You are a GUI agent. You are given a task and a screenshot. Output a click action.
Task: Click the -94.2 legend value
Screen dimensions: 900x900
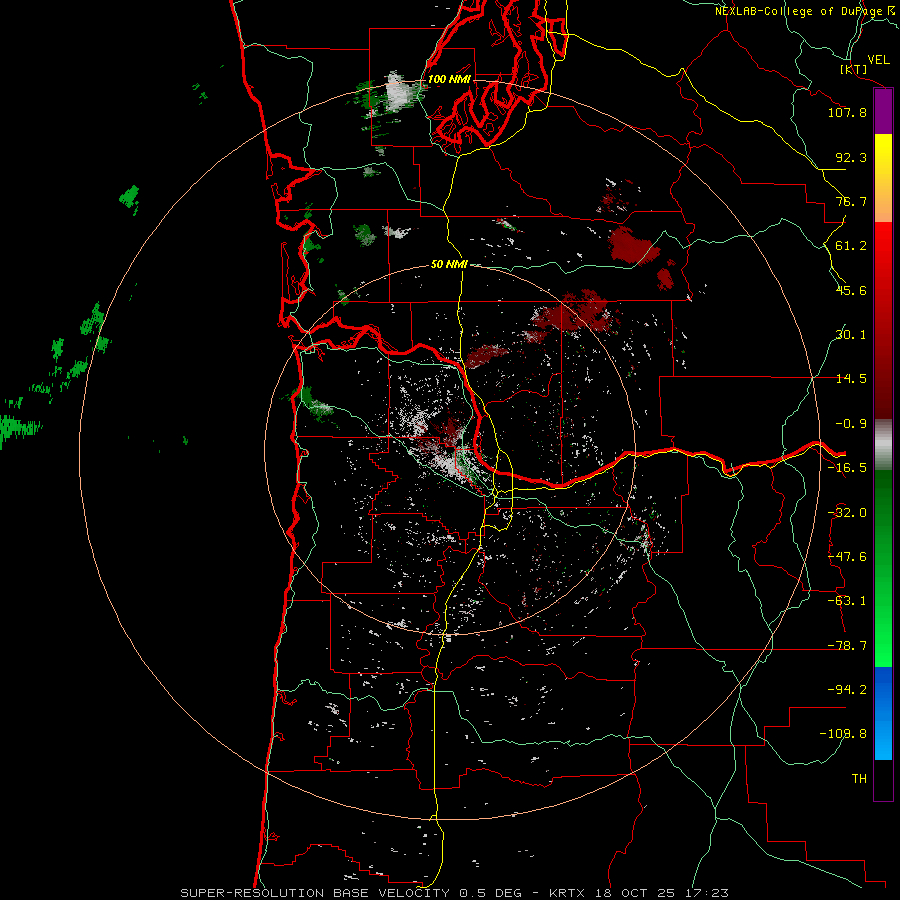click(847, 689)
